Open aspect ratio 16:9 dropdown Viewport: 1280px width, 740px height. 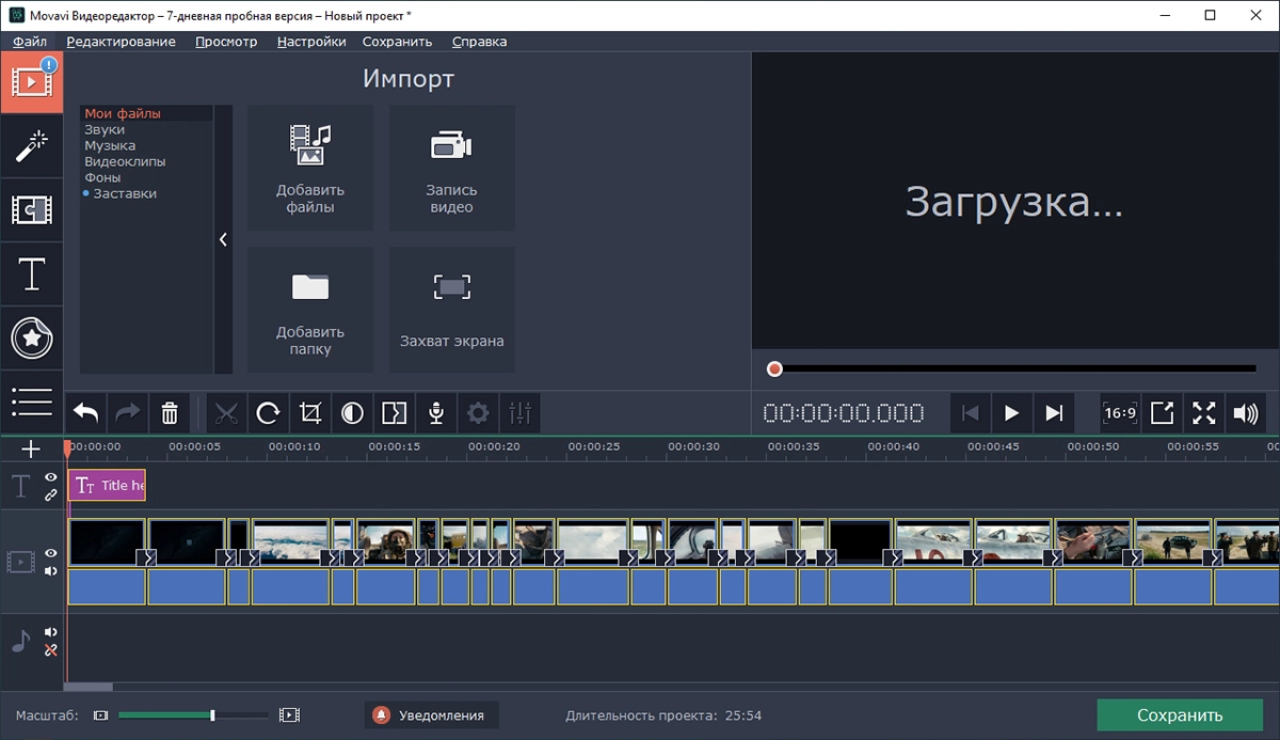coord(1120,413)
